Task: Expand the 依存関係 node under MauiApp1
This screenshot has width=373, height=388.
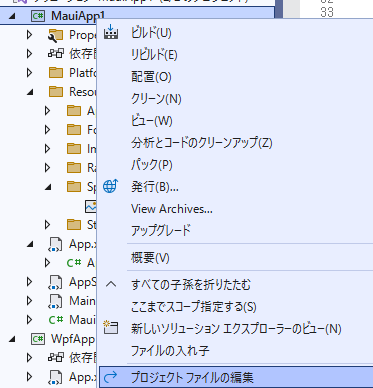Action: [30, 53]
